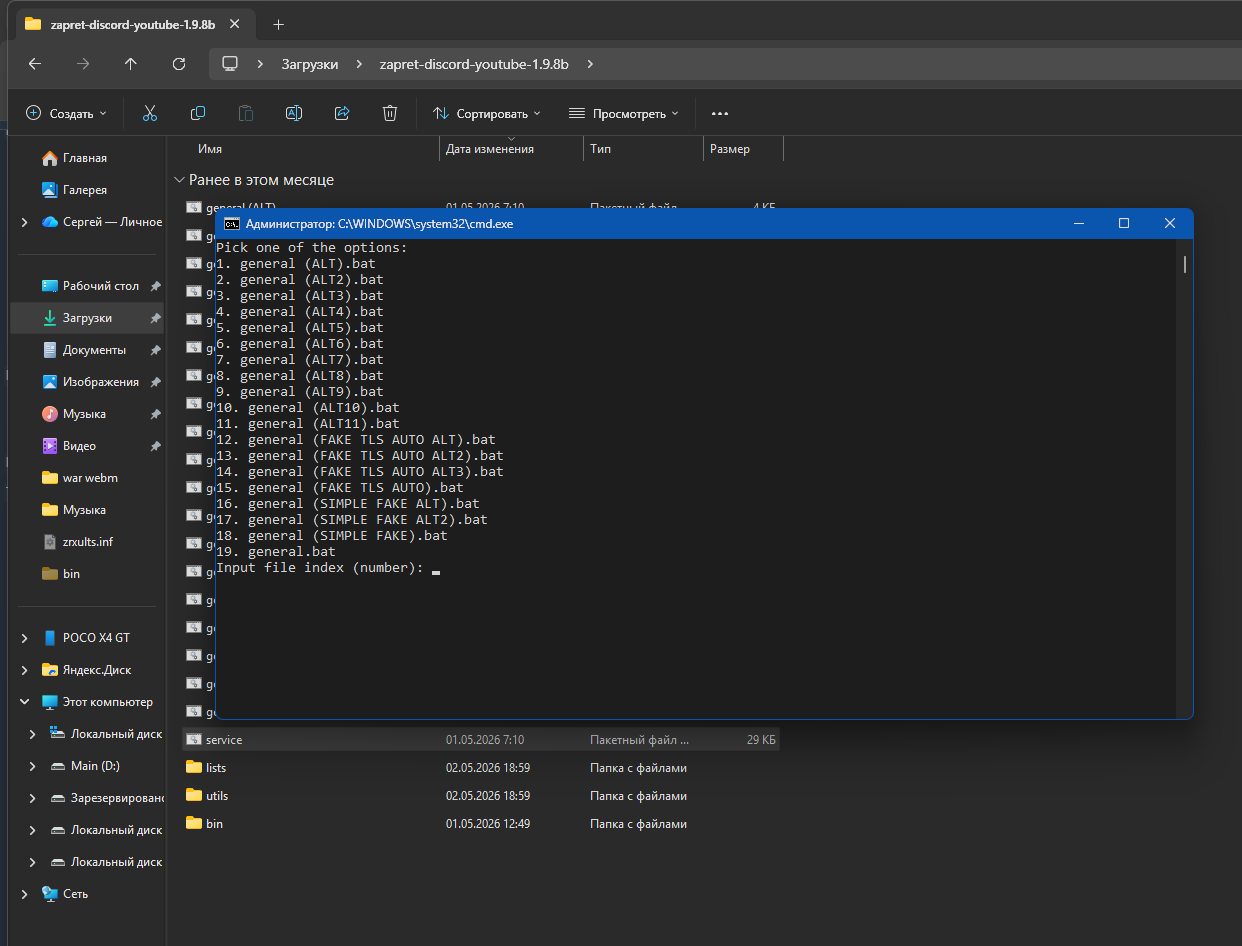Click the Delete trash icon
The height and width of the screenshot is (946, 1242).
(390, 113)
